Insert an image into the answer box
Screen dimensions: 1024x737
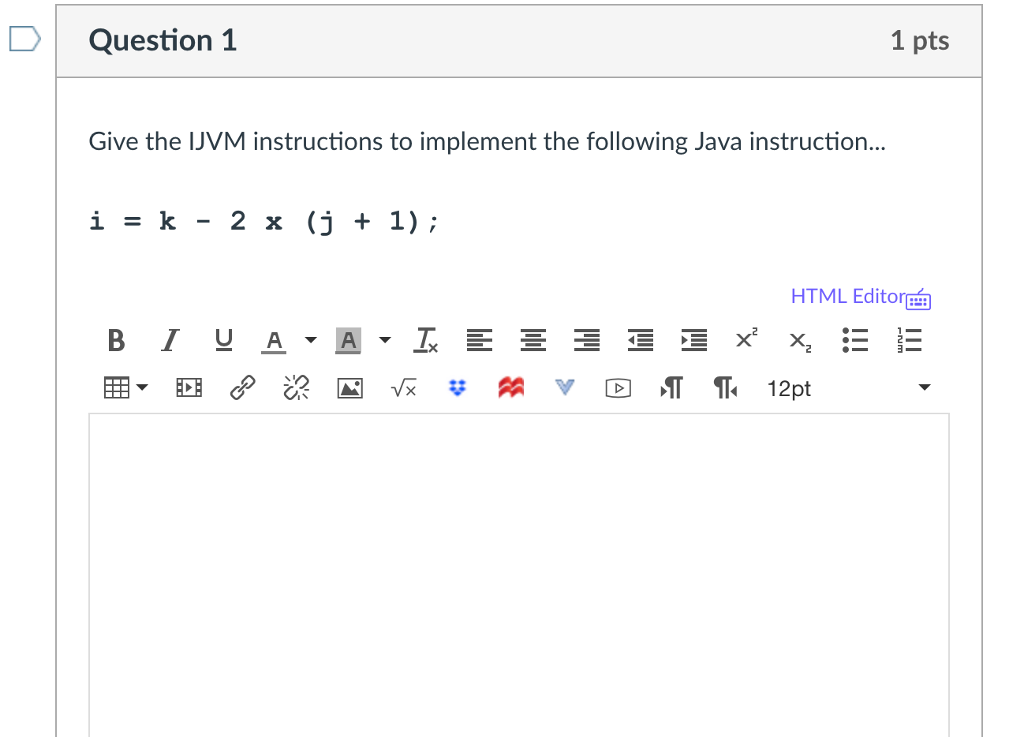[349, 388]
